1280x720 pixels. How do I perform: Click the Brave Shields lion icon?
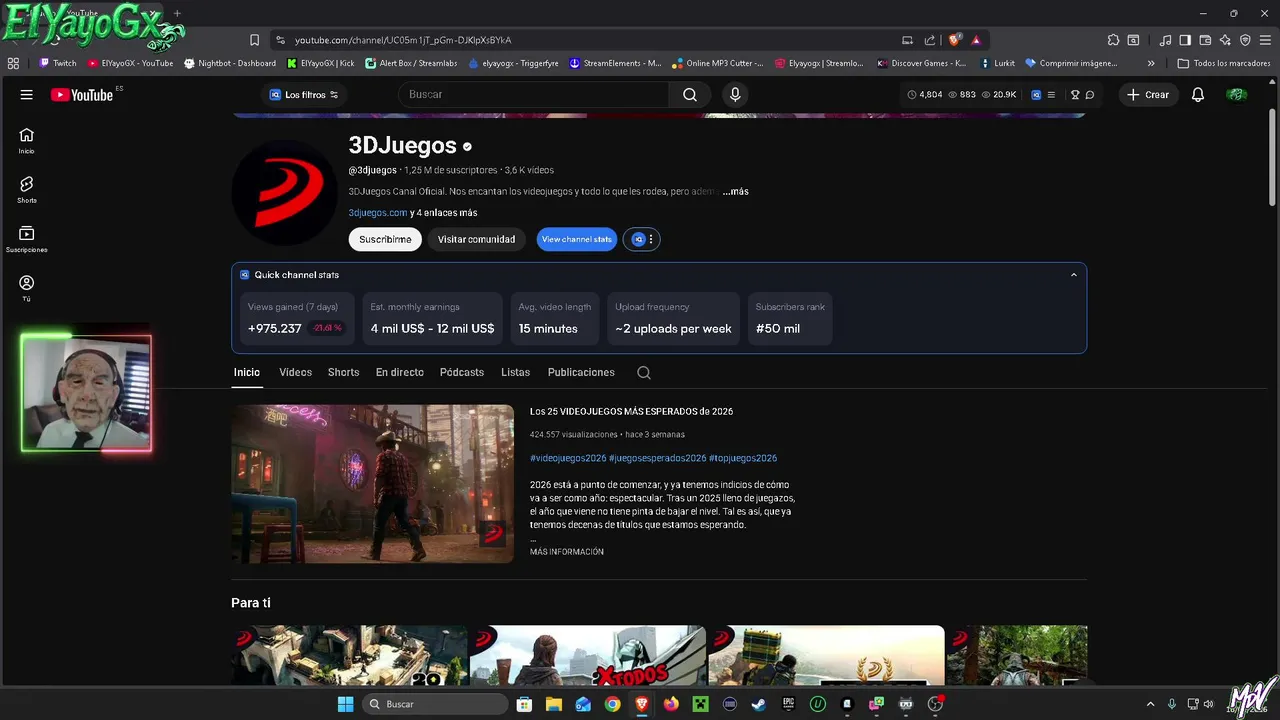pos(955,40)
